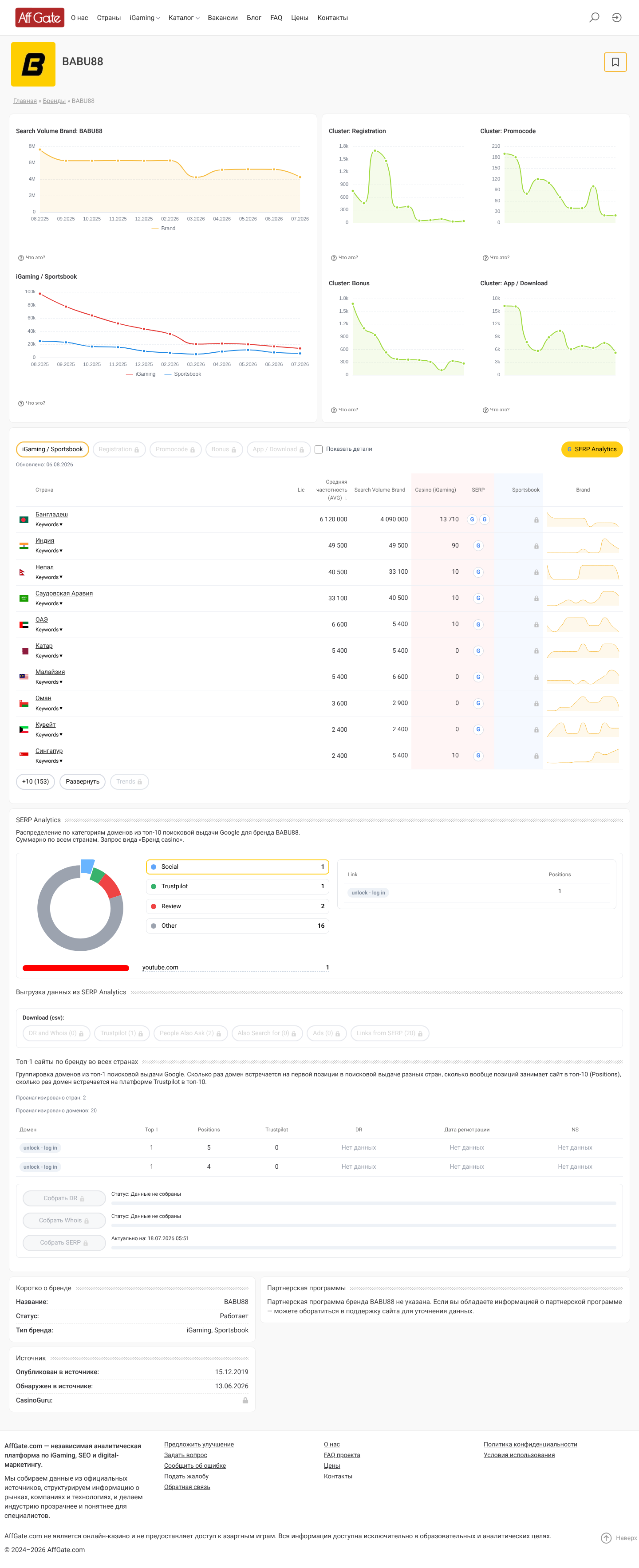Click the Google SERP icon in Qatar row
639x1568 pixels.
(x=478, y=651)
